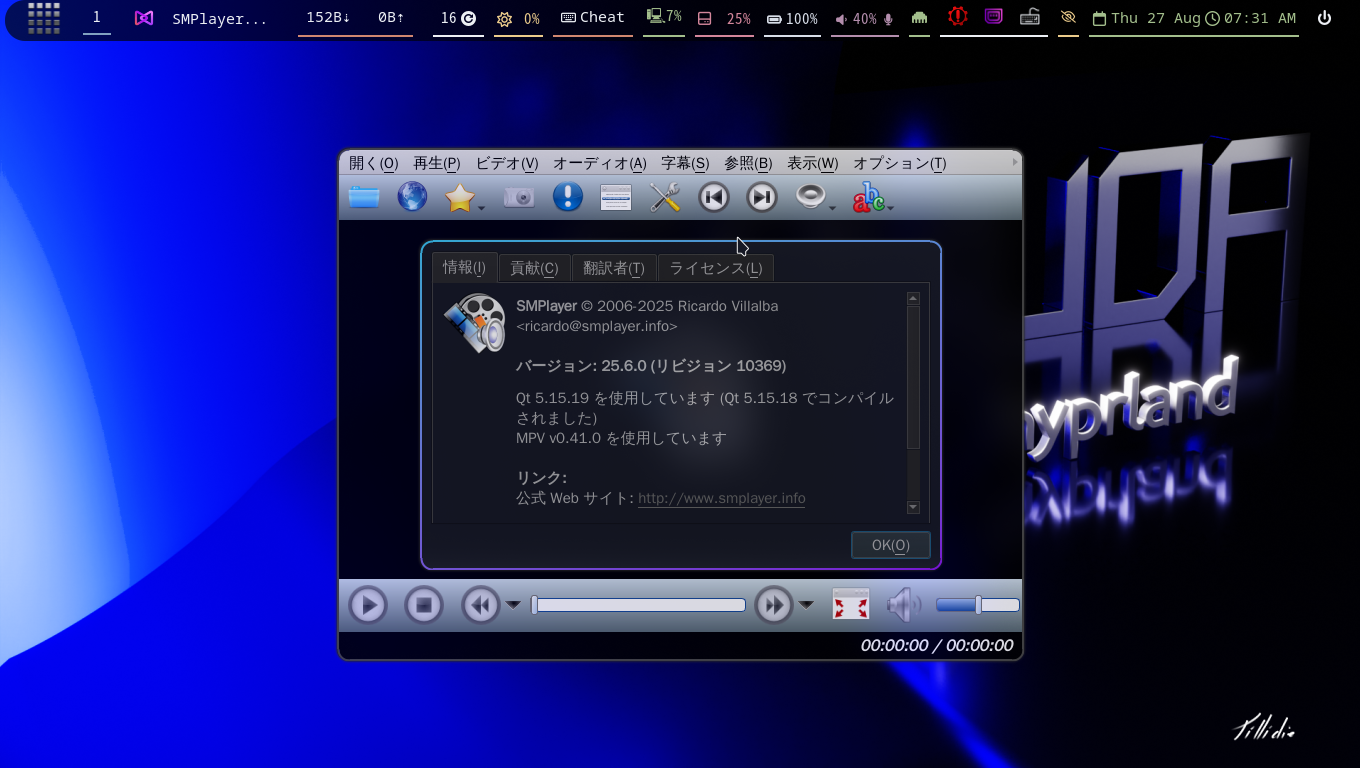Image resolution: width=1360 pixels, height=768 pixels.
Task: Click the 07:31 AM clock
Action: 1251,18
